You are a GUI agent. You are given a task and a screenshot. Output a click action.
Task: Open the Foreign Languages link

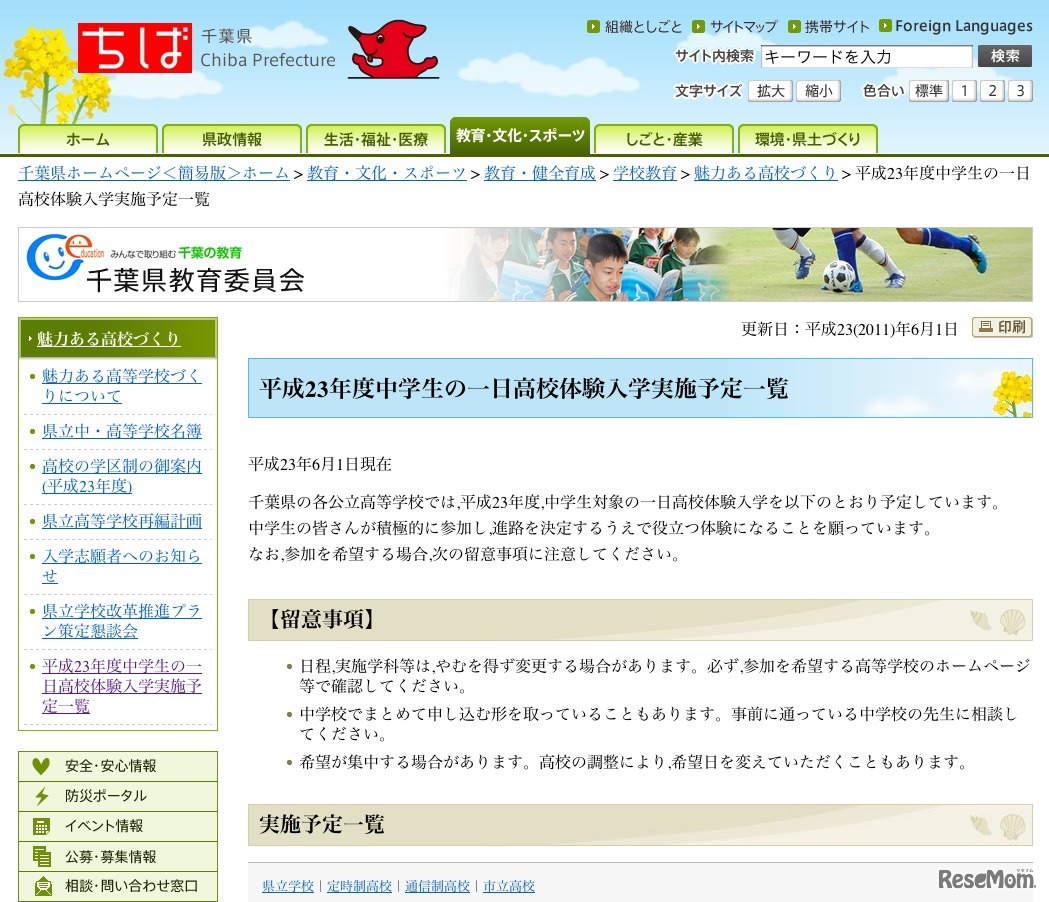963,25
